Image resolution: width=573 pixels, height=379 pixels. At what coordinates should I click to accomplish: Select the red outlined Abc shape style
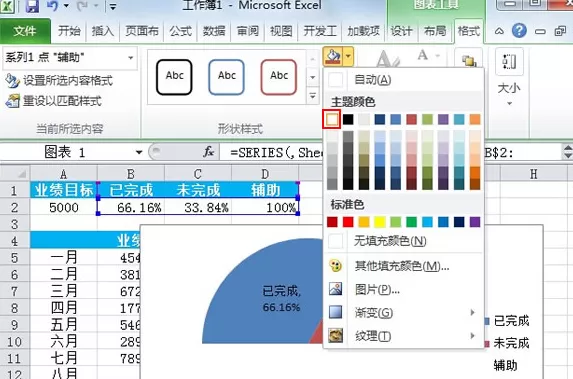click(279, 77)
